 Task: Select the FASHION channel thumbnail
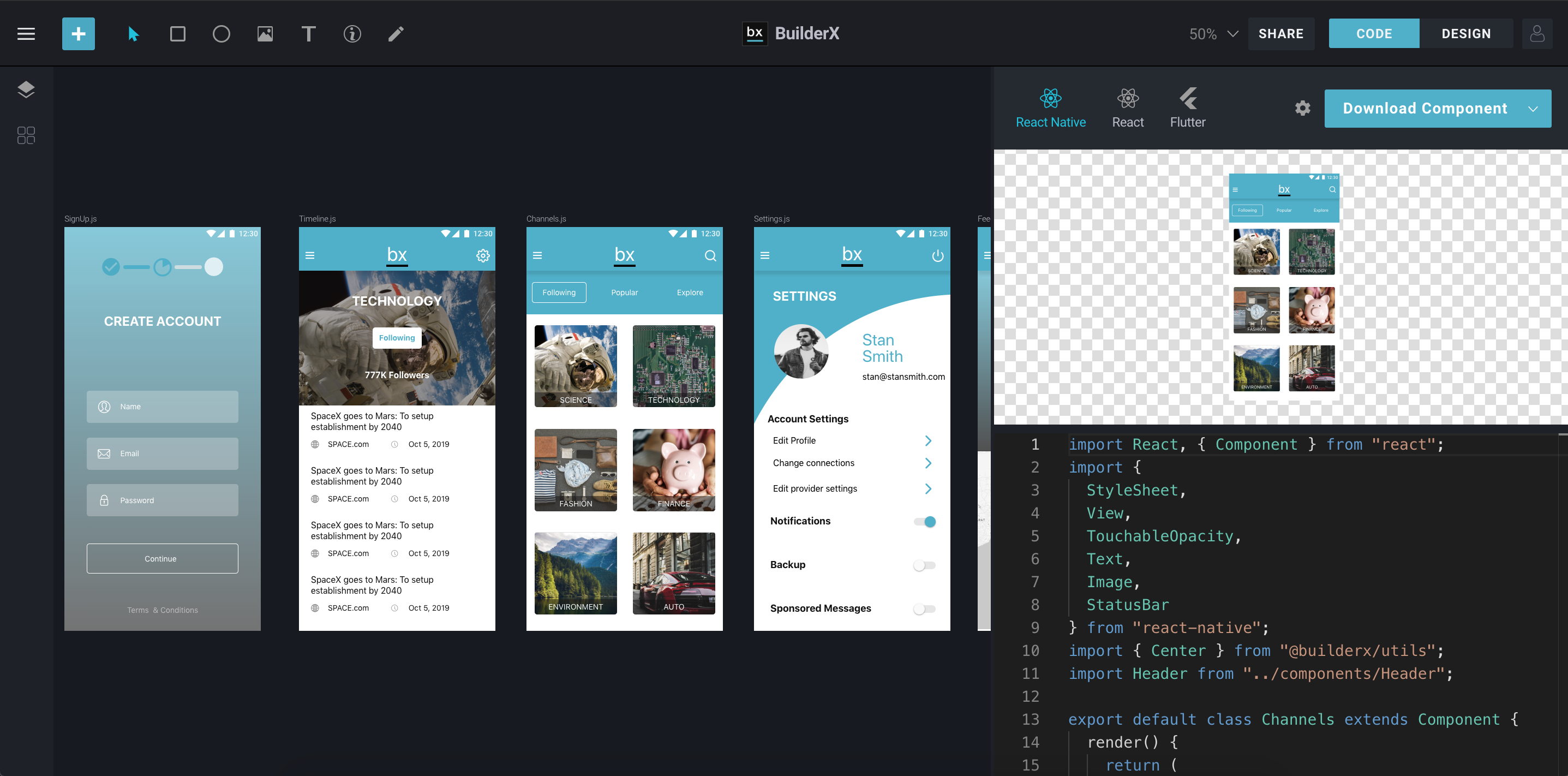tap(575, 470)
